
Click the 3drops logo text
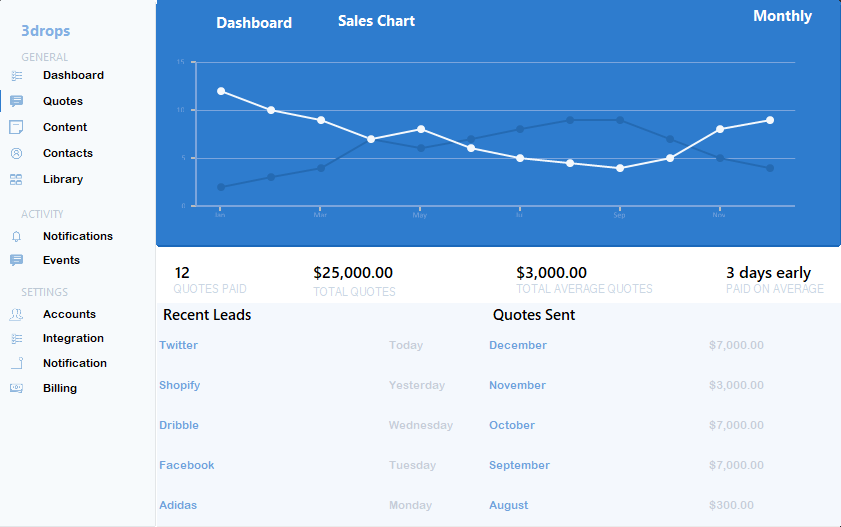pyautogui.click(x=45, y=30)
